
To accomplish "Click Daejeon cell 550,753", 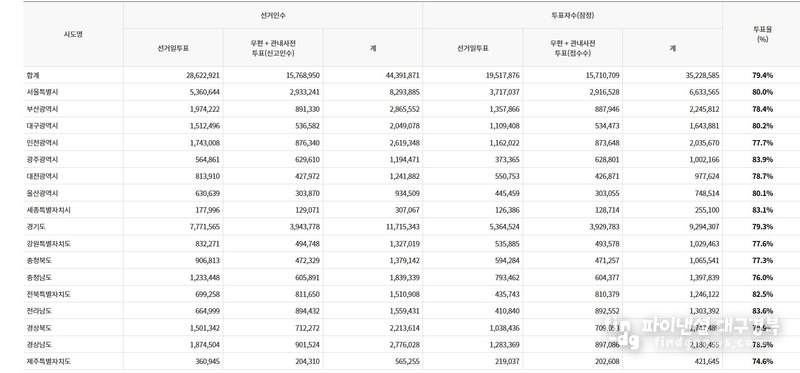I will click(x=508, y=176).
